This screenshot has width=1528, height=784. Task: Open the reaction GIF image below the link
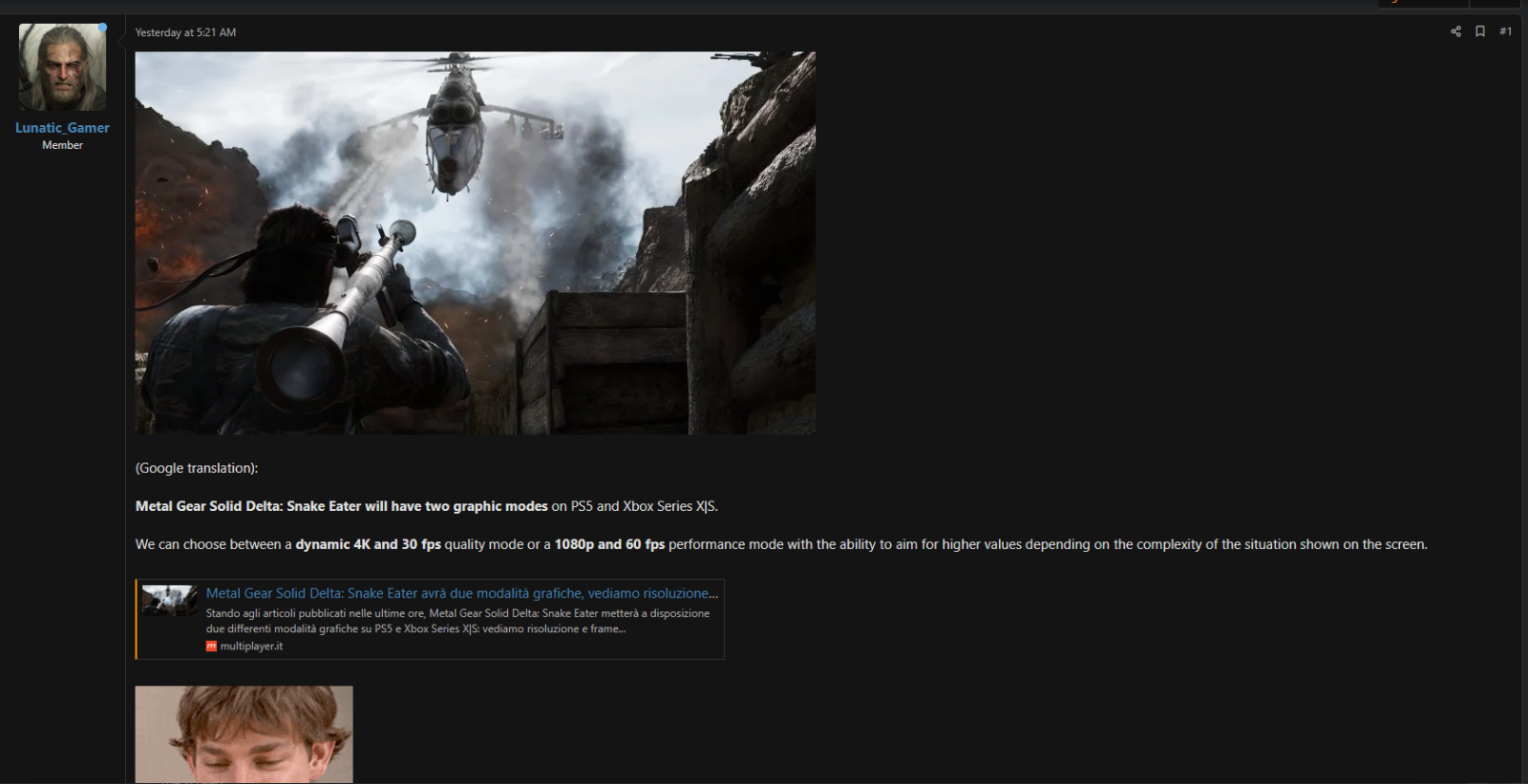[244, 734]
